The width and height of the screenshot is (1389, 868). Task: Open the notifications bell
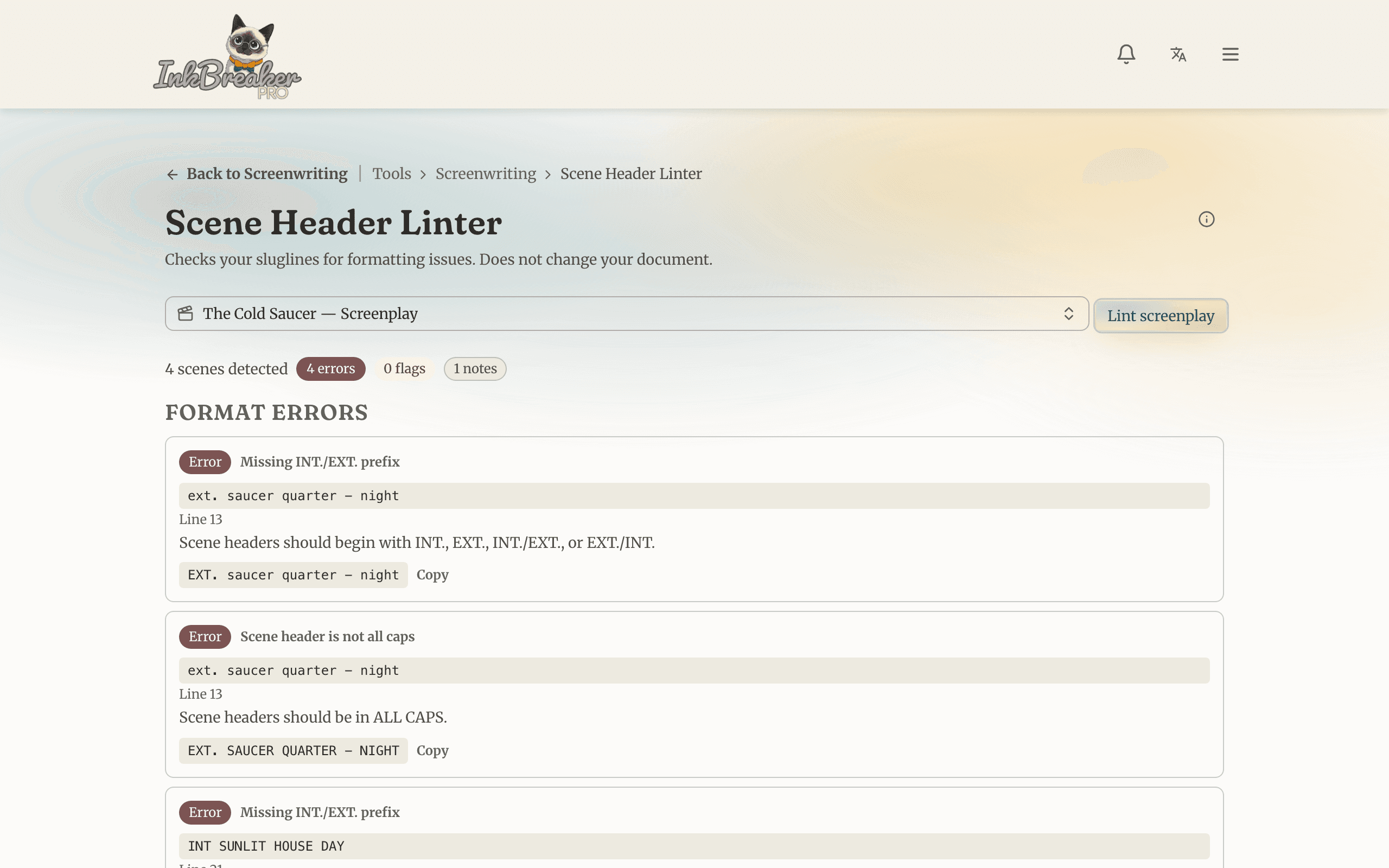click(1126, 55)
